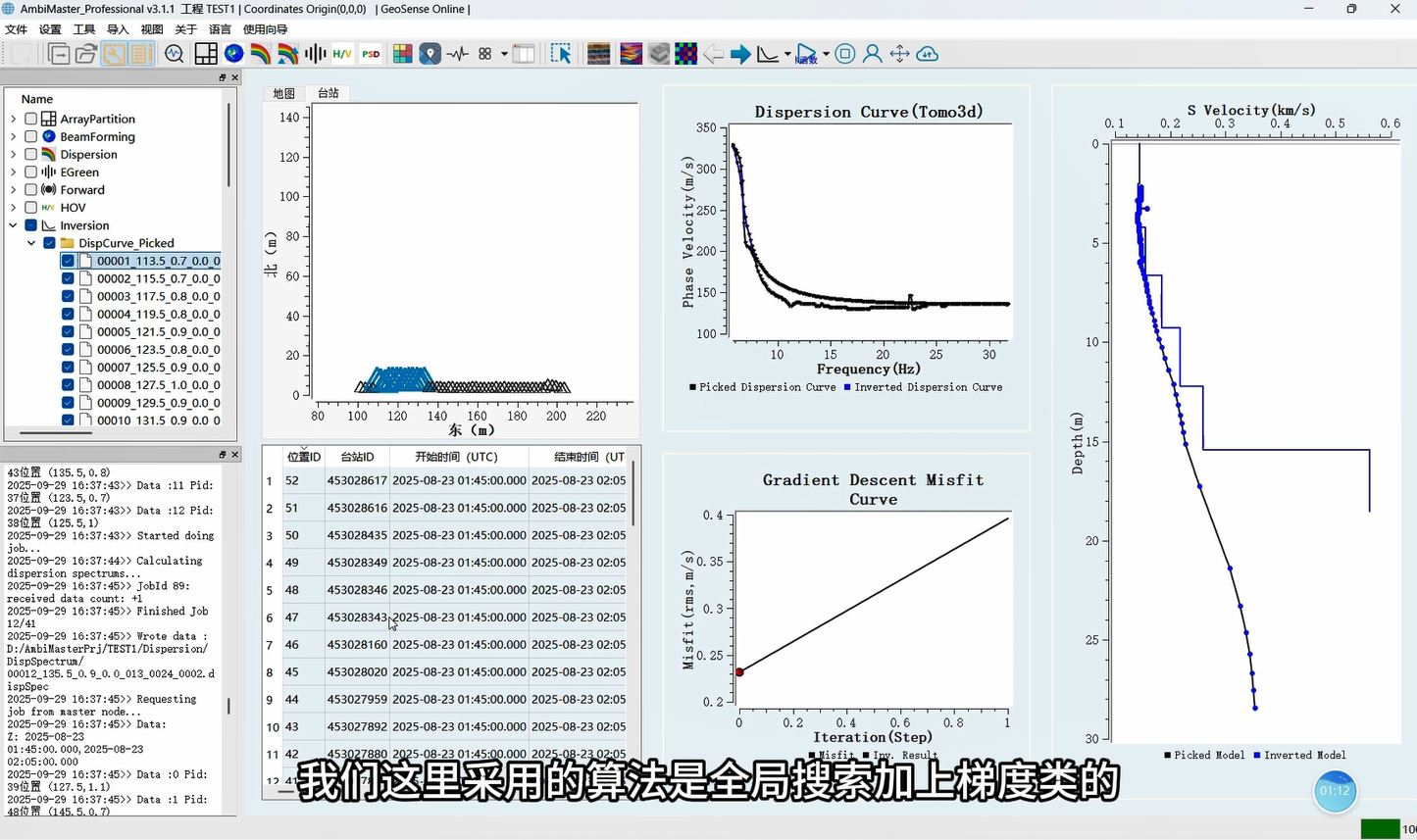This screenshot has height=840, width=1417.
Task: Click the green progress bar at bottom right
Action: coord(1381,828)
